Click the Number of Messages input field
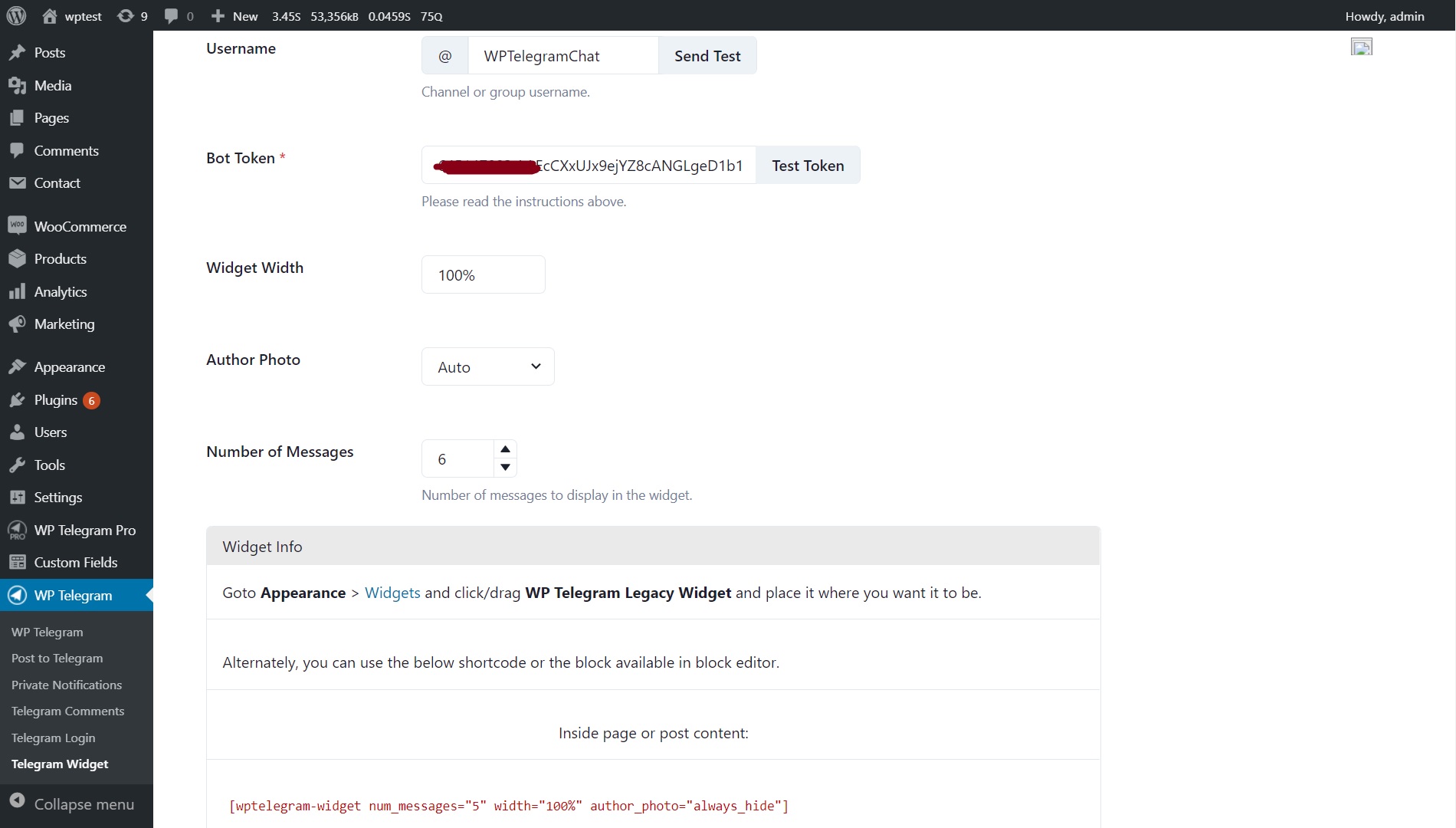Screen dimensions: 1456x828 tap(458, 458)
